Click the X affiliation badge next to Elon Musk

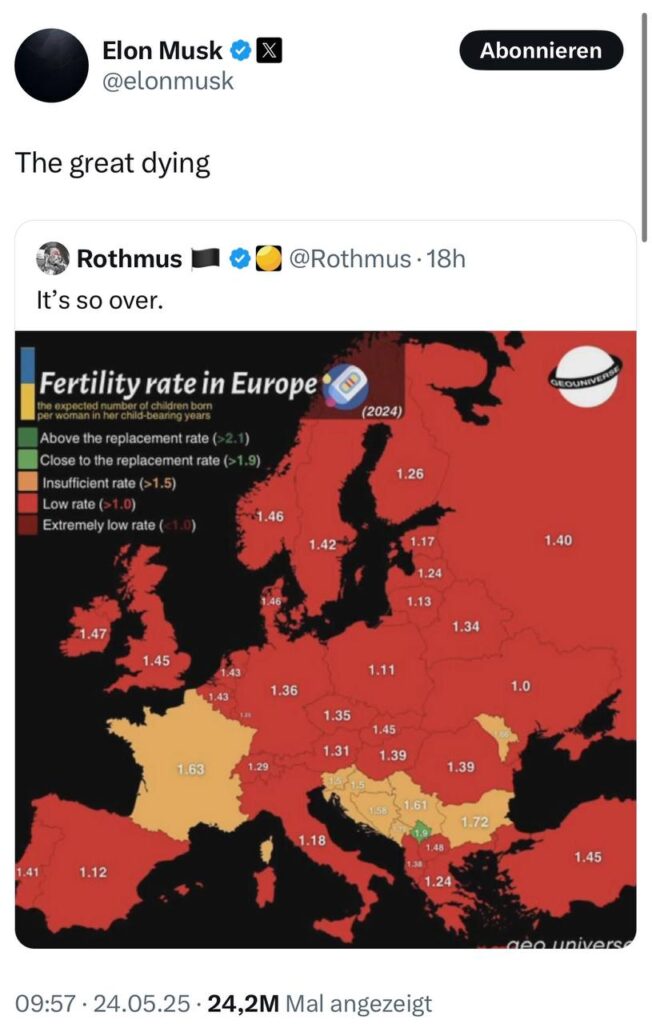[x=269, y=50]
